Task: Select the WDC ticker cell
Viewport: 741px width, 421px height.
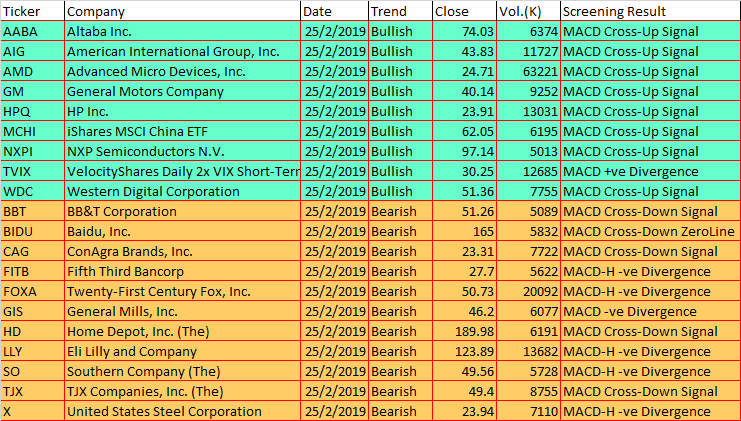Action: click(33, 191)
